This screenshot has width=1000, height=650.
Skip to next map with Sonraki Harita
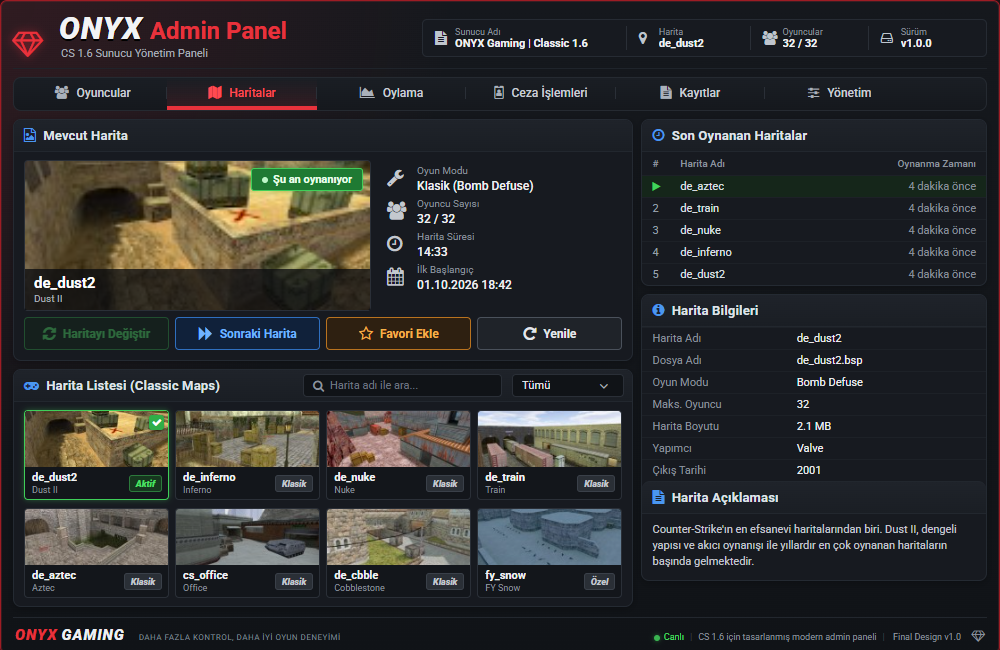(247, 334)
